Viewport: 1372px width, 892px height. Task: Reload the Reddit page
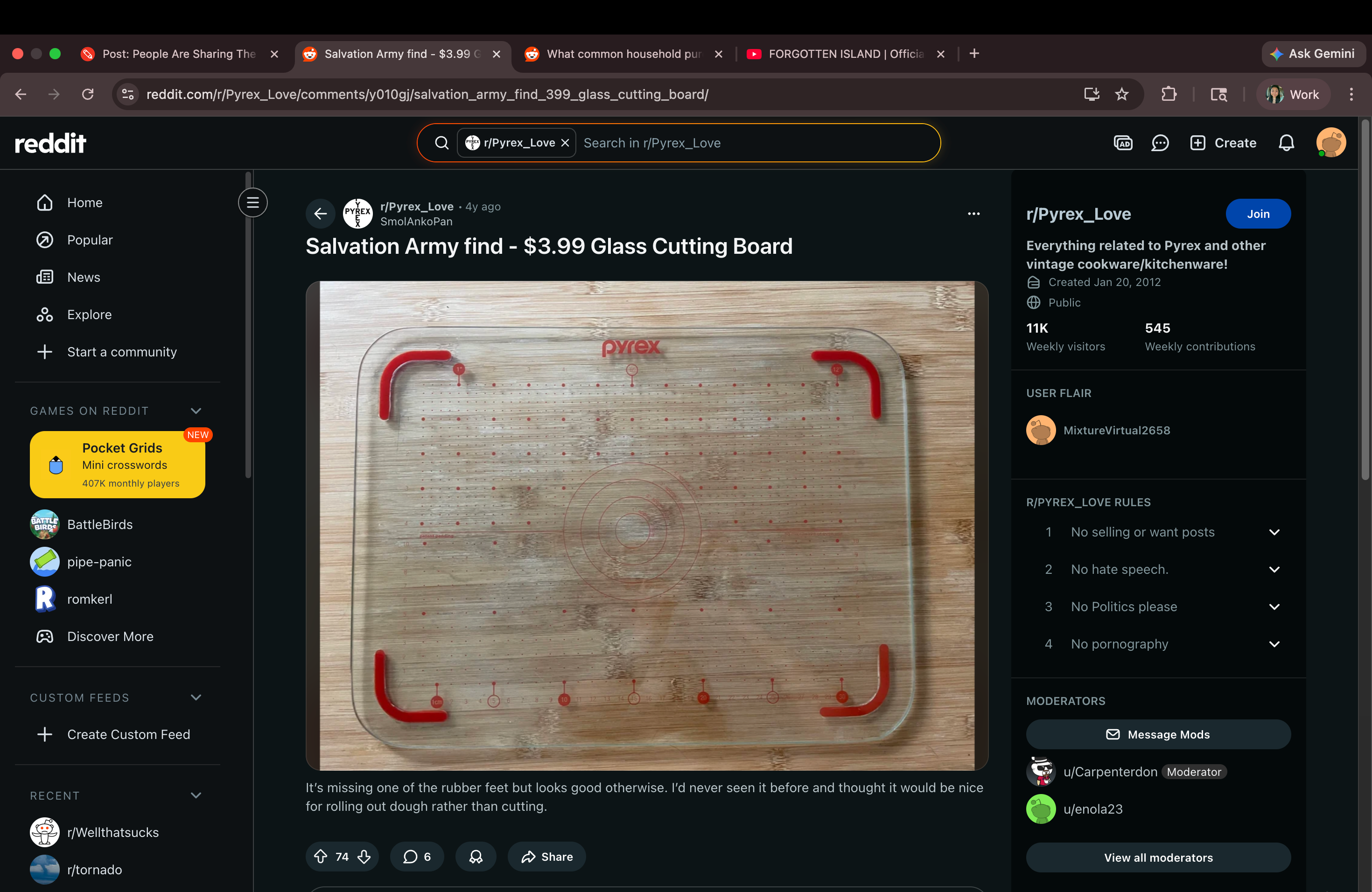click(x=88, y=95)
